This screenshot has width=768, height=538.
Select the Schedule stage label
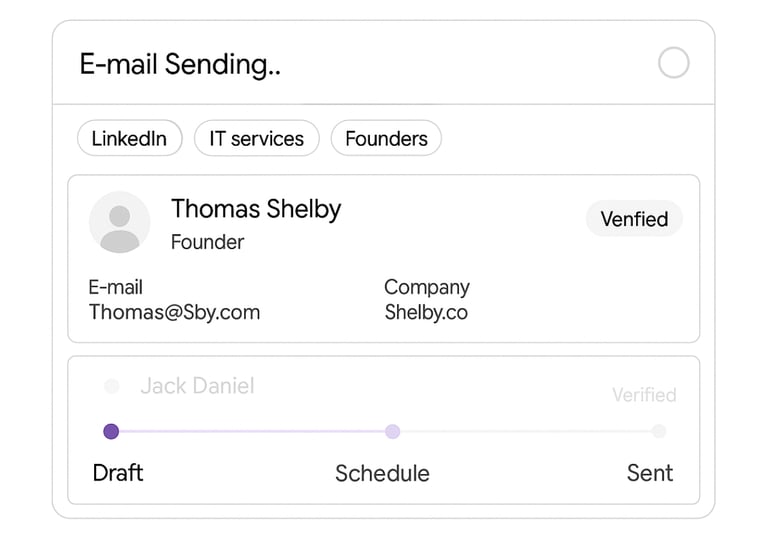pyautogui.click(x=382, y=473)
